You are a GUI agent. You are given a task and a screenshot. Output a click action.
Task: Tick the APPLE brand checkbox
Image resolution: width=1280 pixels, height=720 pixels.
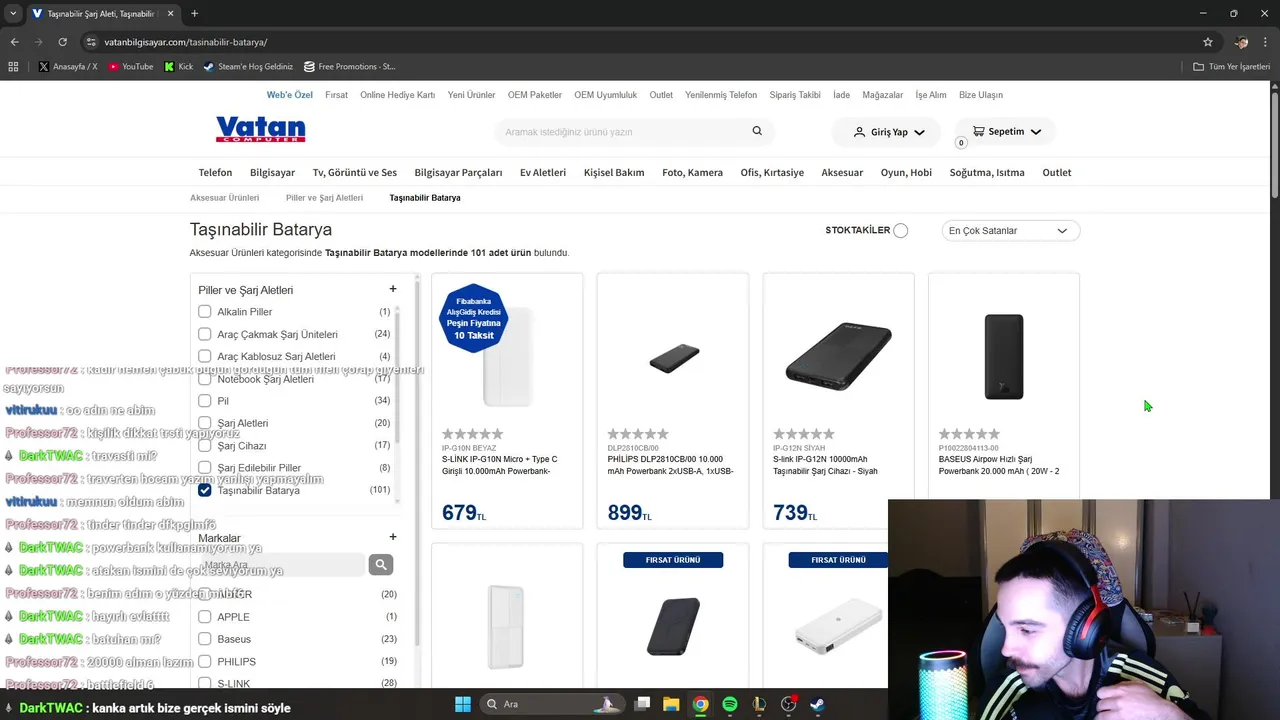pos(205,617)
